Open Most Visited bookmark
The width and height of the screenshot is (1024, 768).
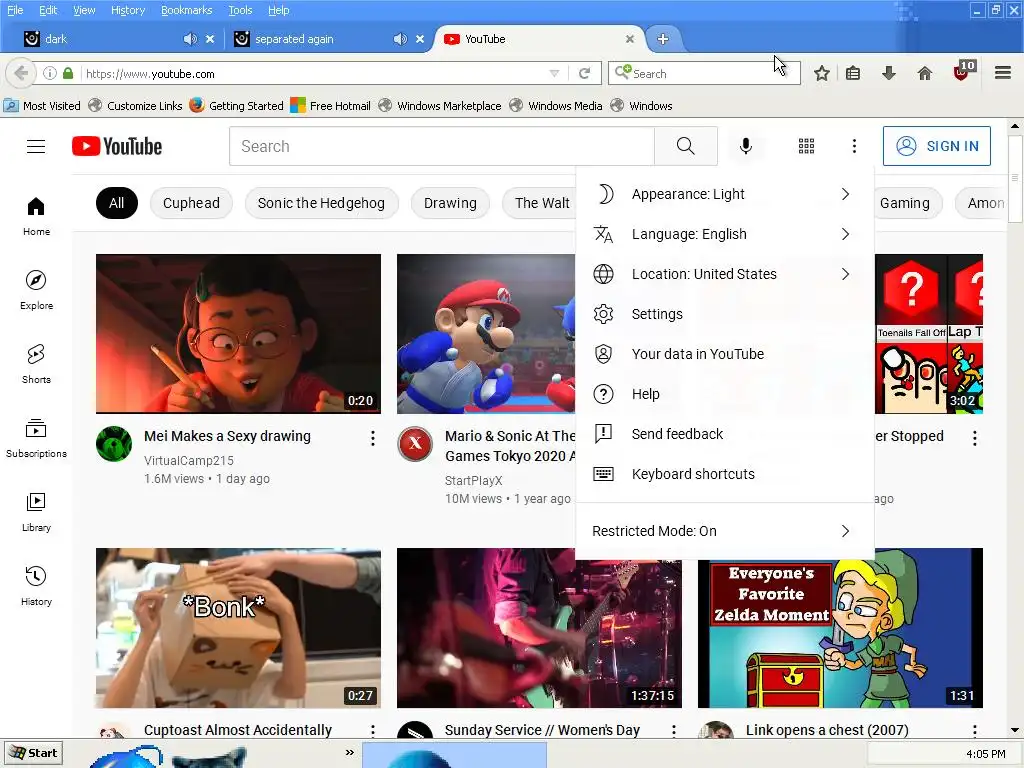point(42,106)
